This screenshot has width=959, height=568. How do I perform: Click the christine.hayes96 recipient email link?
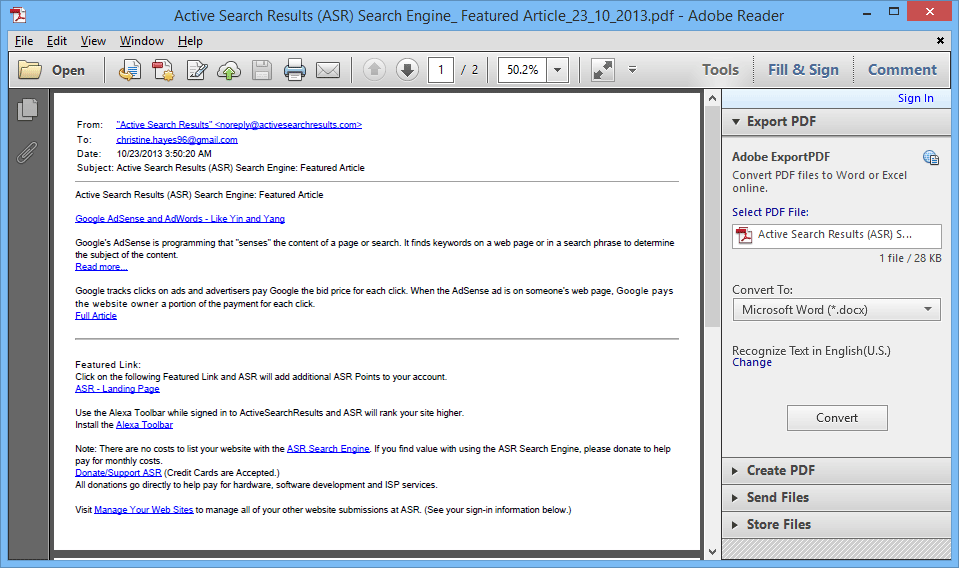(177, 139)
